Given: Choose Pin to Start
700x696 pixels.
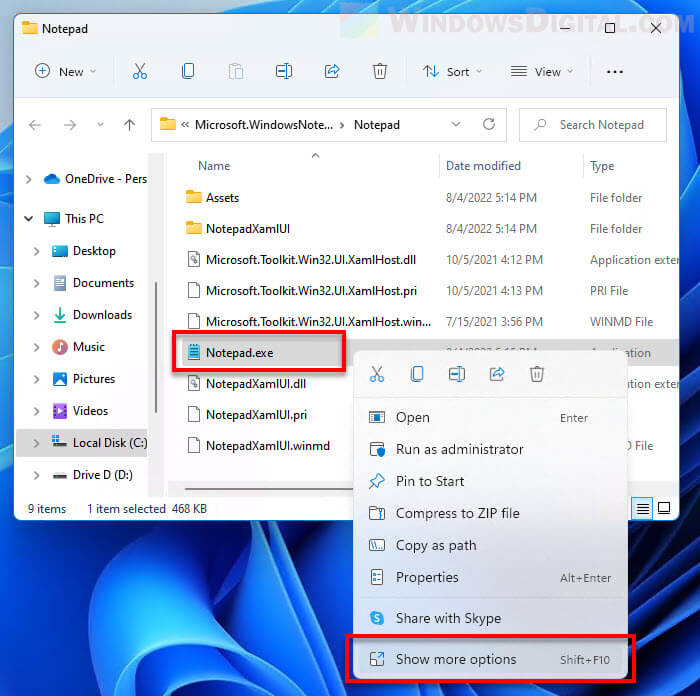Looking at the screenshot, I should [491, 481].
